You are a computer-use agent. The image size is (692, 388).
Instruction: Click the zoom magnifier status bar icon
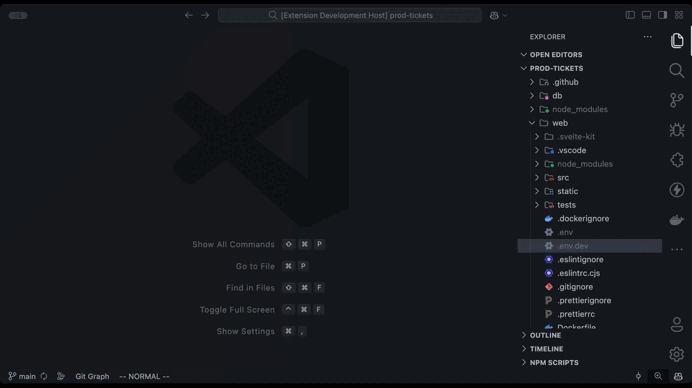pyautogui.click(x=658, y=376)
